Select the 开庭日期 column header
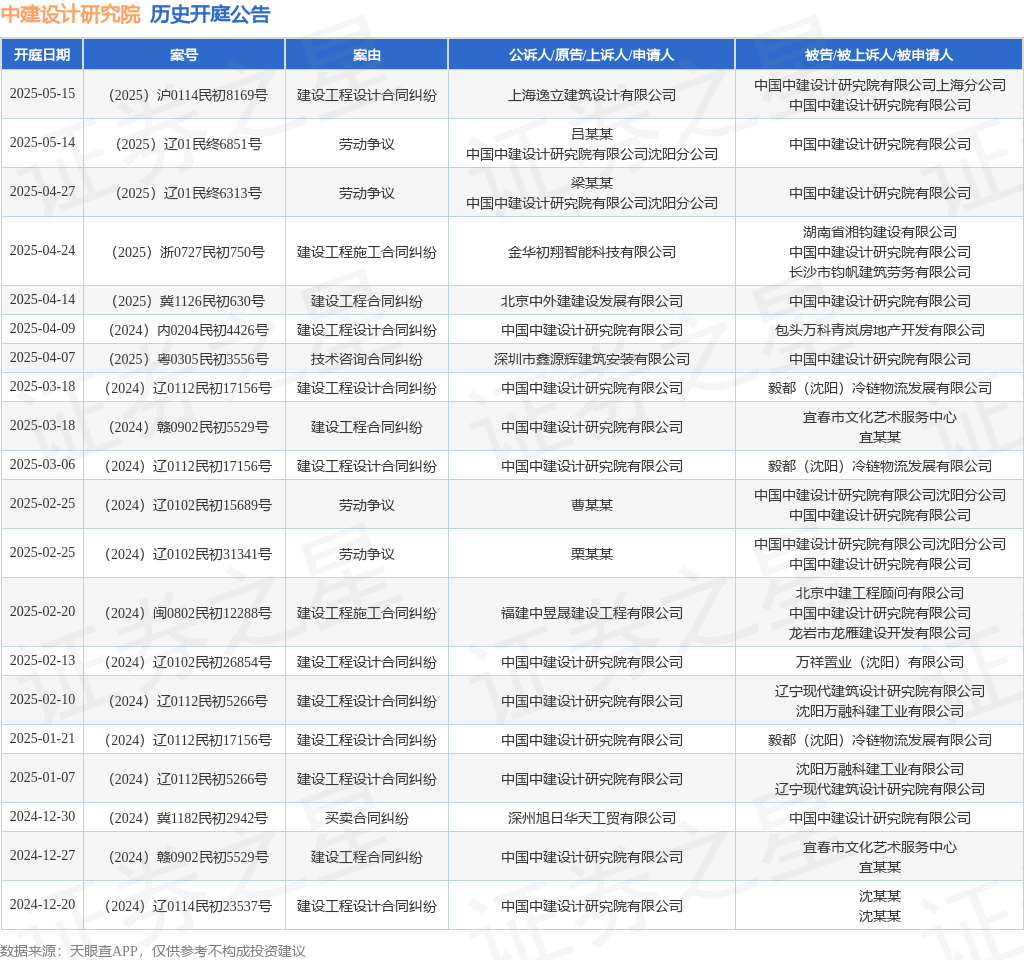1024x960 pixels. 42,55
